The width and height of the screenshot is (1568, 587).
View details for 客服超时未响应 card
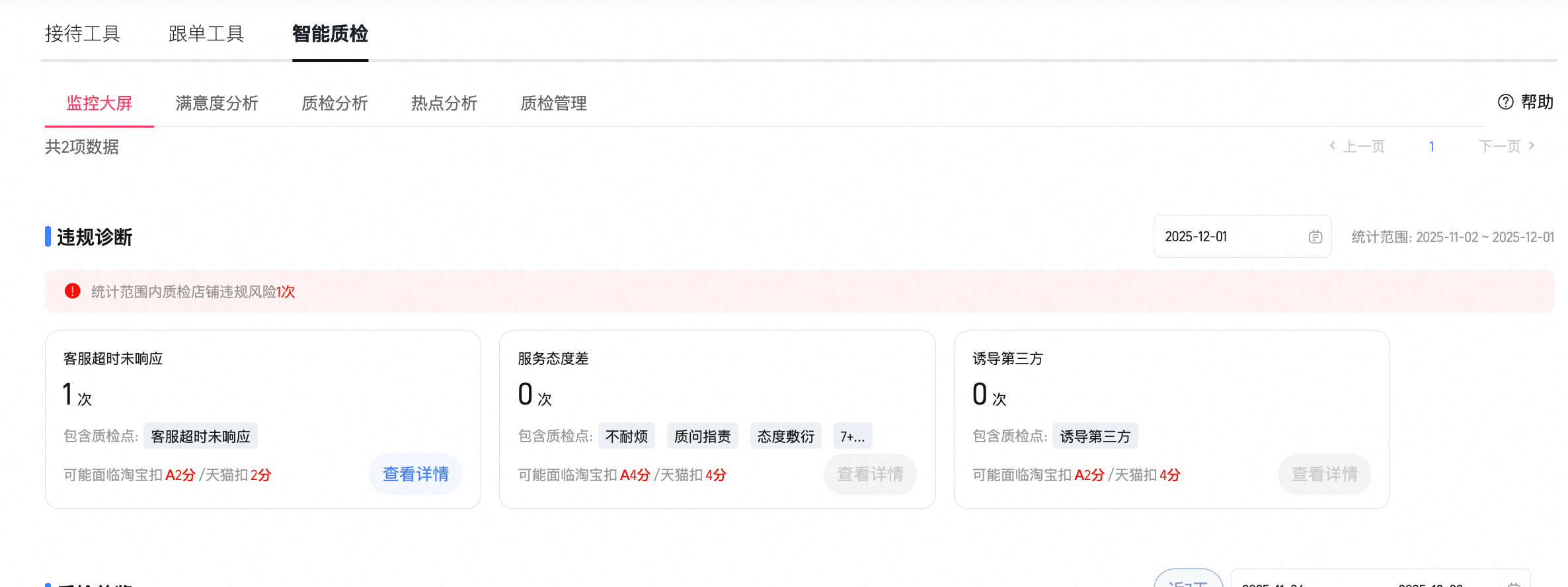[416, 474]
